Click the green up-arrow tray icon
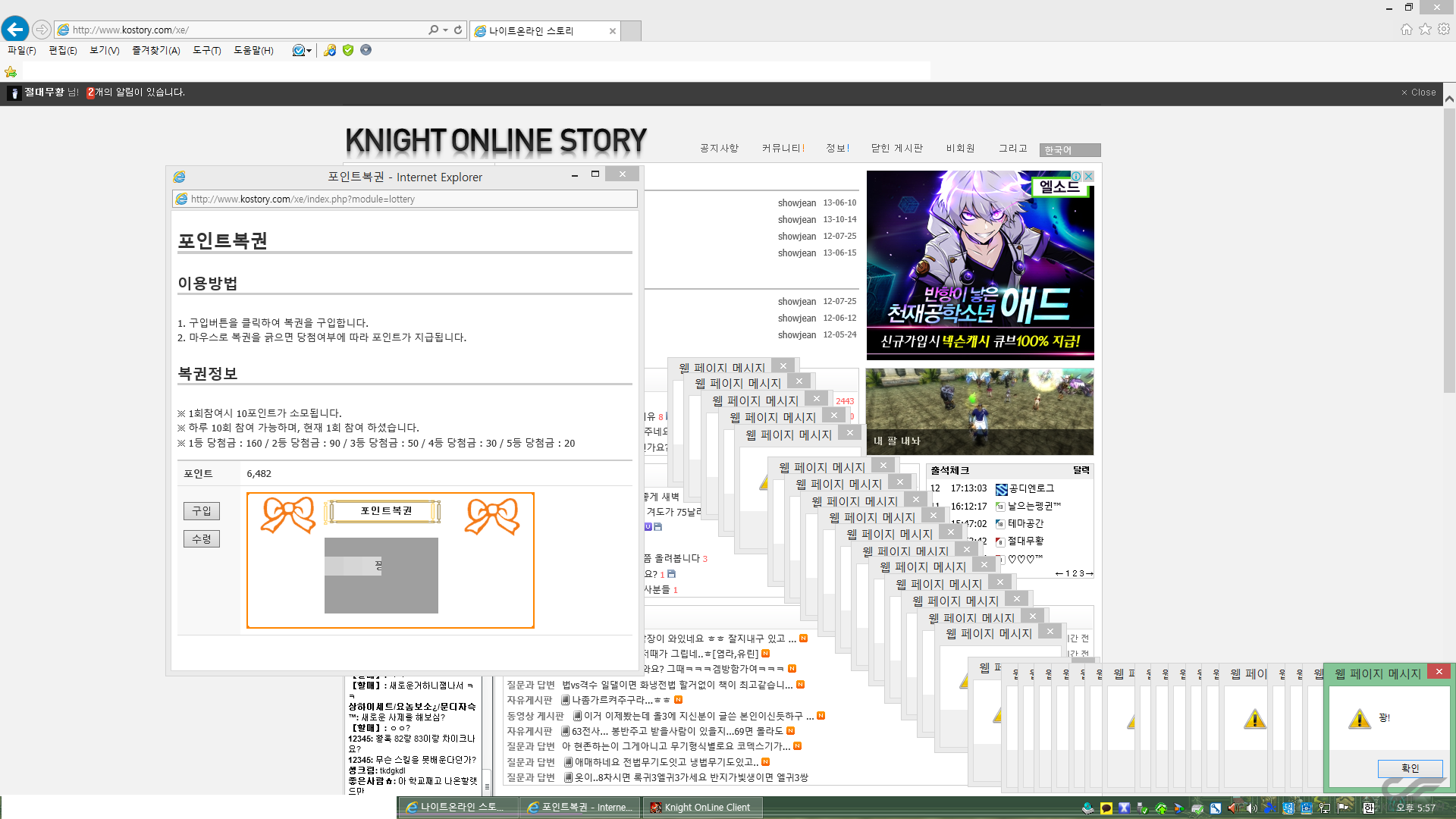The image size is (1456, 819). [x=1161, y=808]
